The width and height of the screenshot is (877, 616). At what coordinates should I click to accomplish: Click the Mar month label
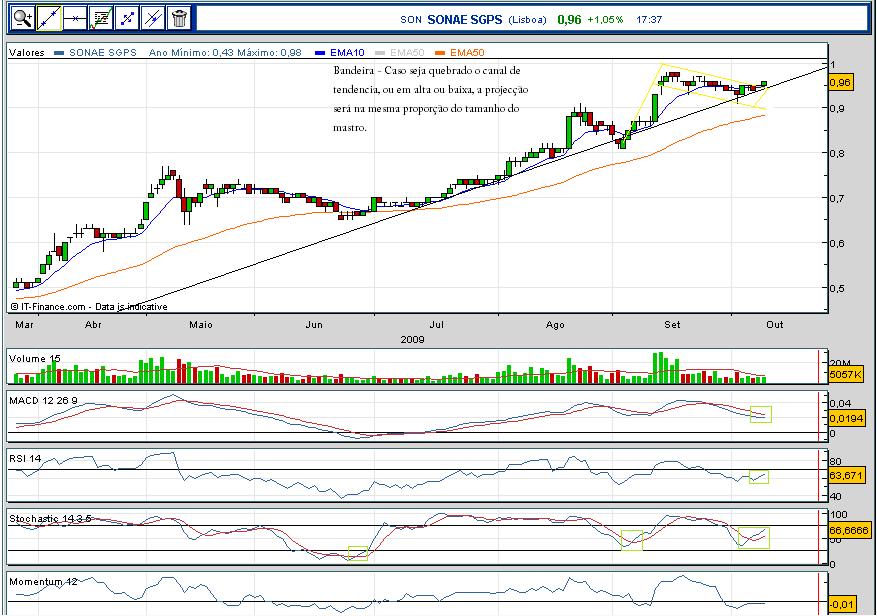click(24, 325)
